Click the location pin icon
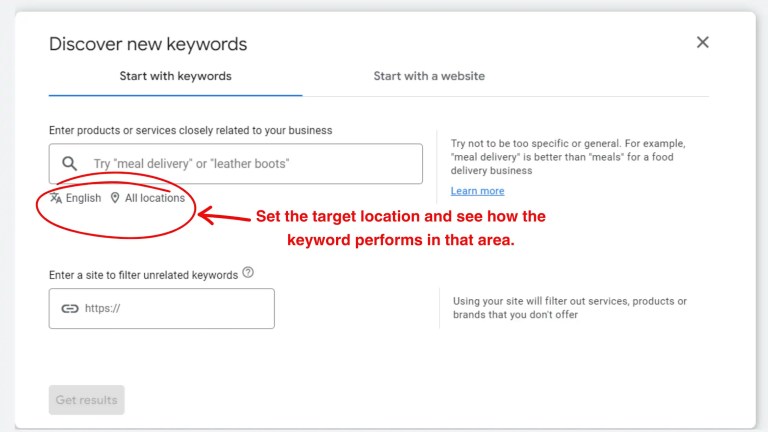Screen dimensions: 768x432 (115, 198)
